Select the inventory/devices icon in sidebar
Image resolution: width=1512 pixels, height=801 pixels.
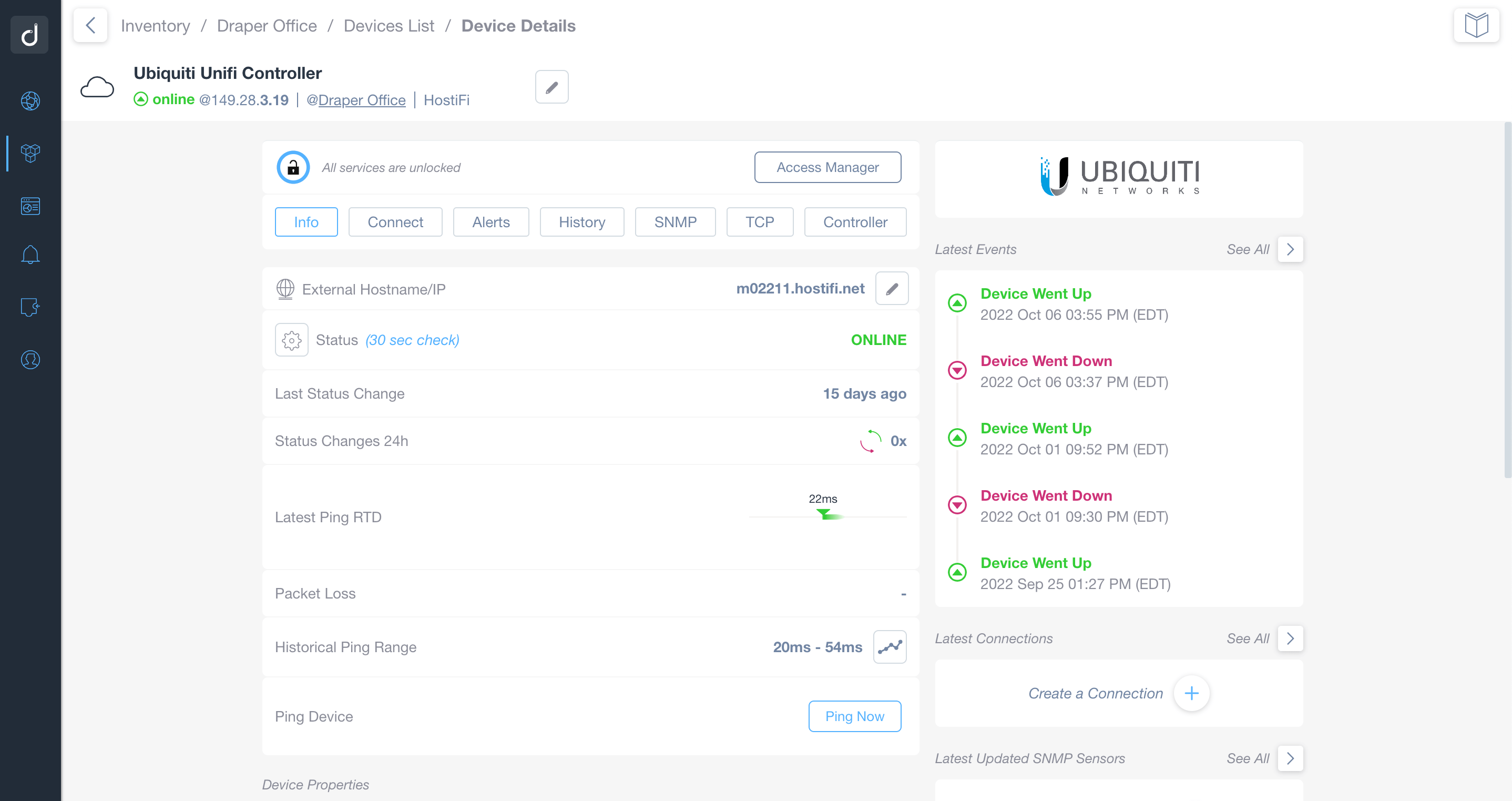30,152
